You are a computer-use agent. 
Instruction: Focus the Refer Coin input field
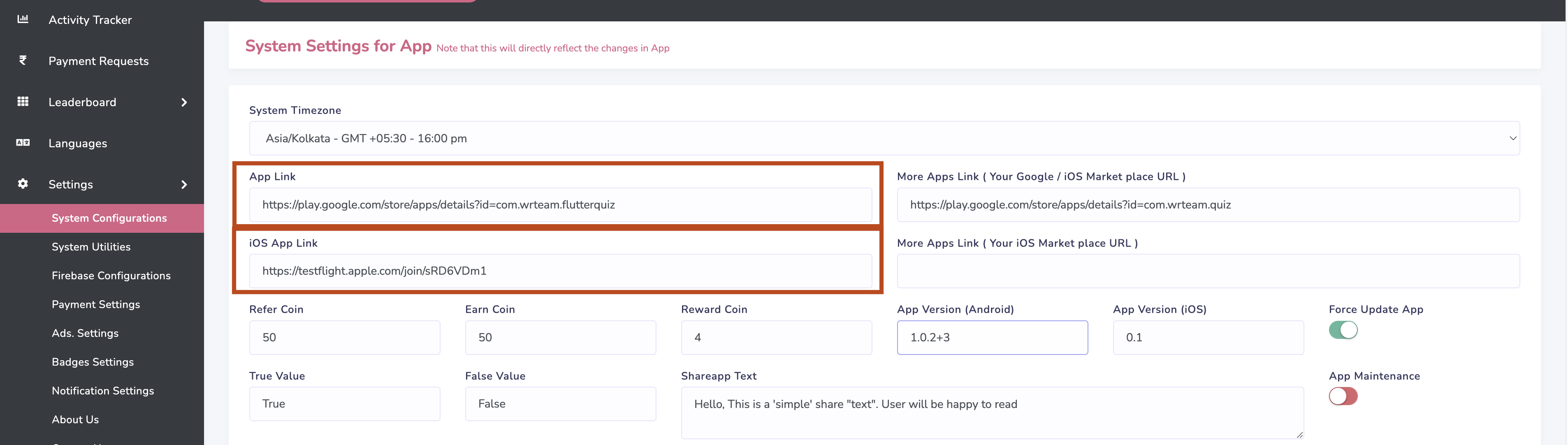[x=344, y=337]
